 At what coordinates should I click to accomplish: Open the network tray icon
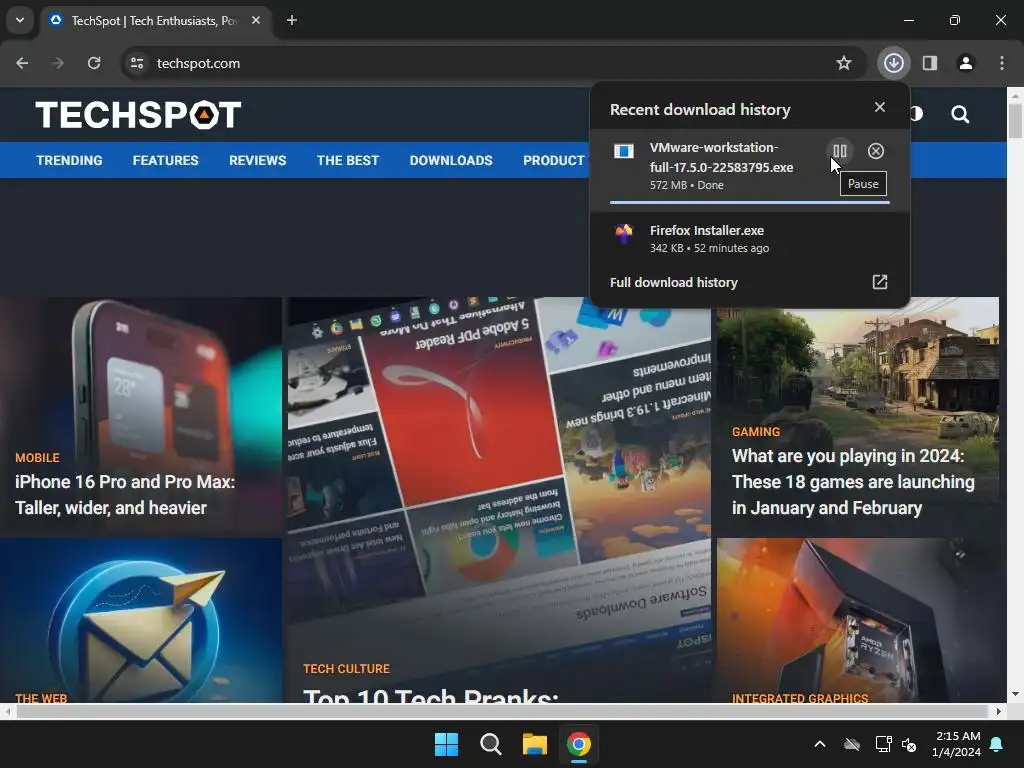tap(883, 744)
